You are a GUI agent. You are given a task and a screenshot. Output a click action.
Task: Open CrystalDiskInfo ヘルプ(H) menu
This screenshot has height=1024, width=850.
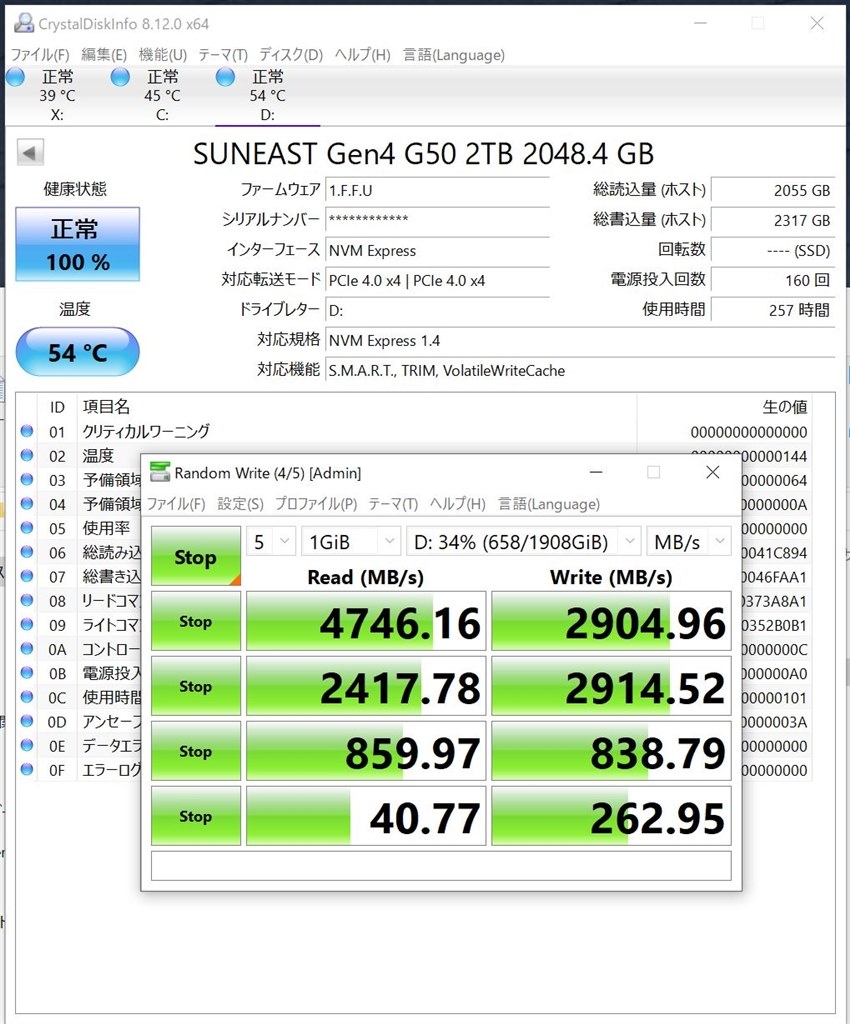pos(362,55)
